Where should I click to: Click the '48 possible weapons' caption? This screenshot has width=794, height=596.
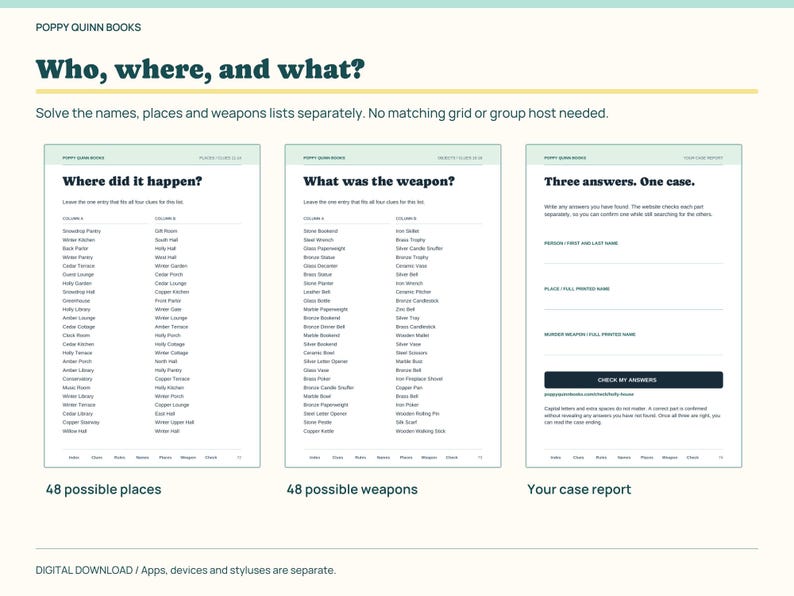(352, 489)
